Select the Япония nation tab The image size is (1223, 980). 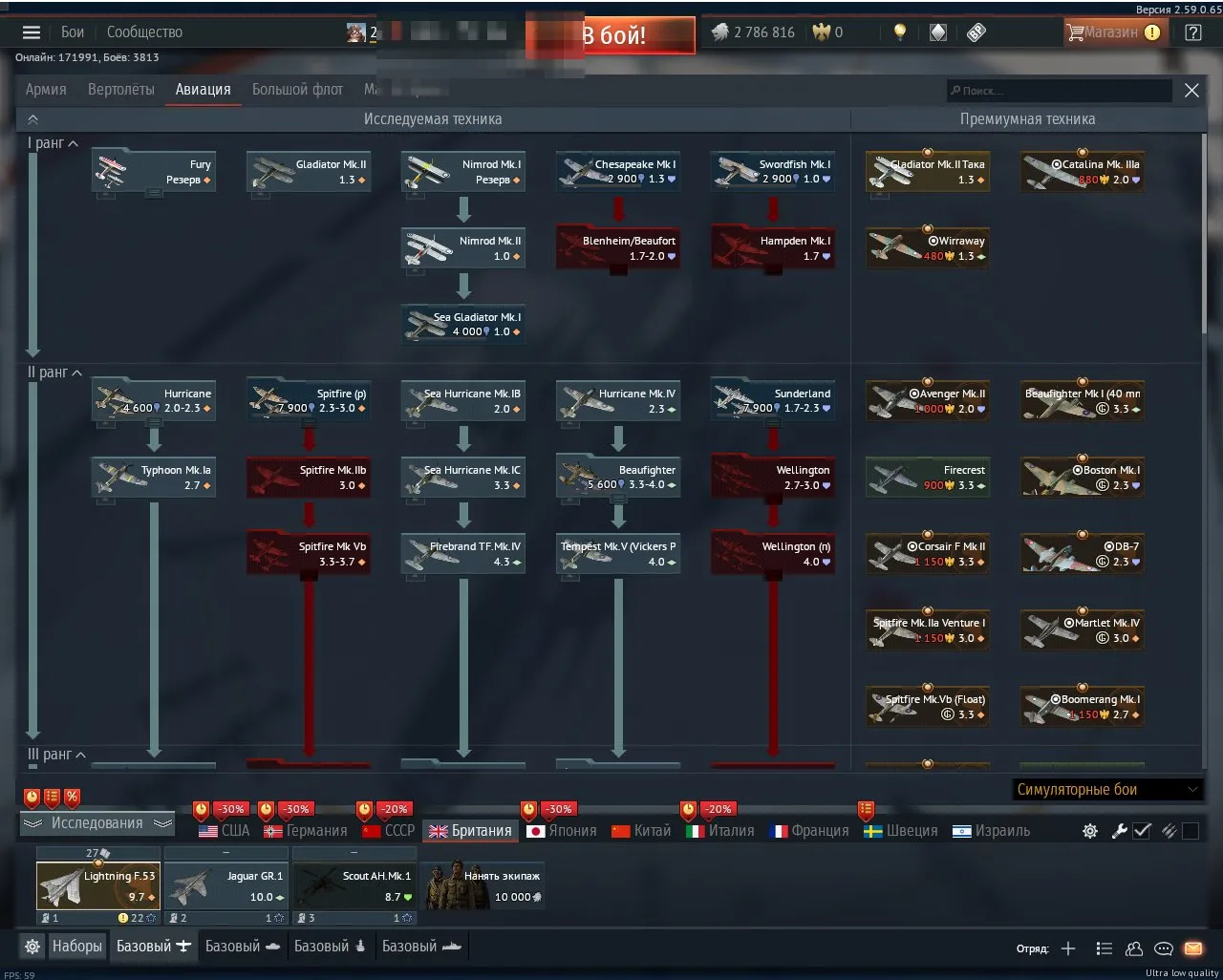coord(562,831)
